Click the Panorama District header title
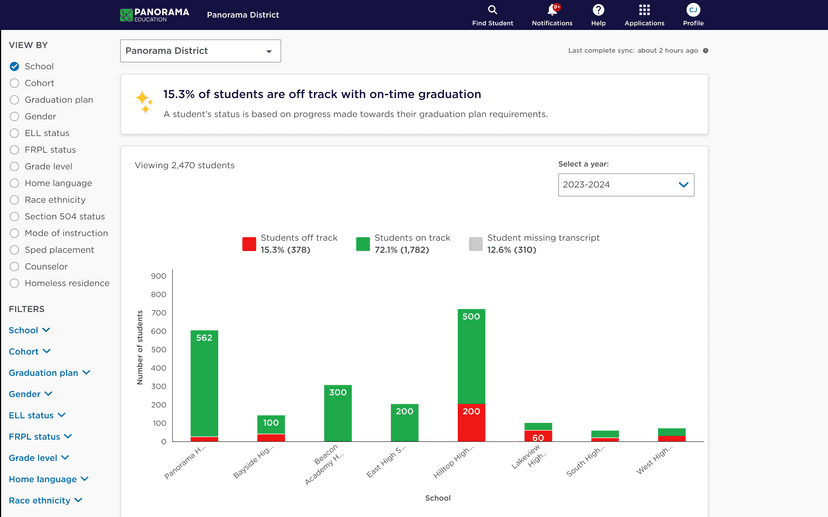Screen dimensions: 828x517 (x=243, y=15)
